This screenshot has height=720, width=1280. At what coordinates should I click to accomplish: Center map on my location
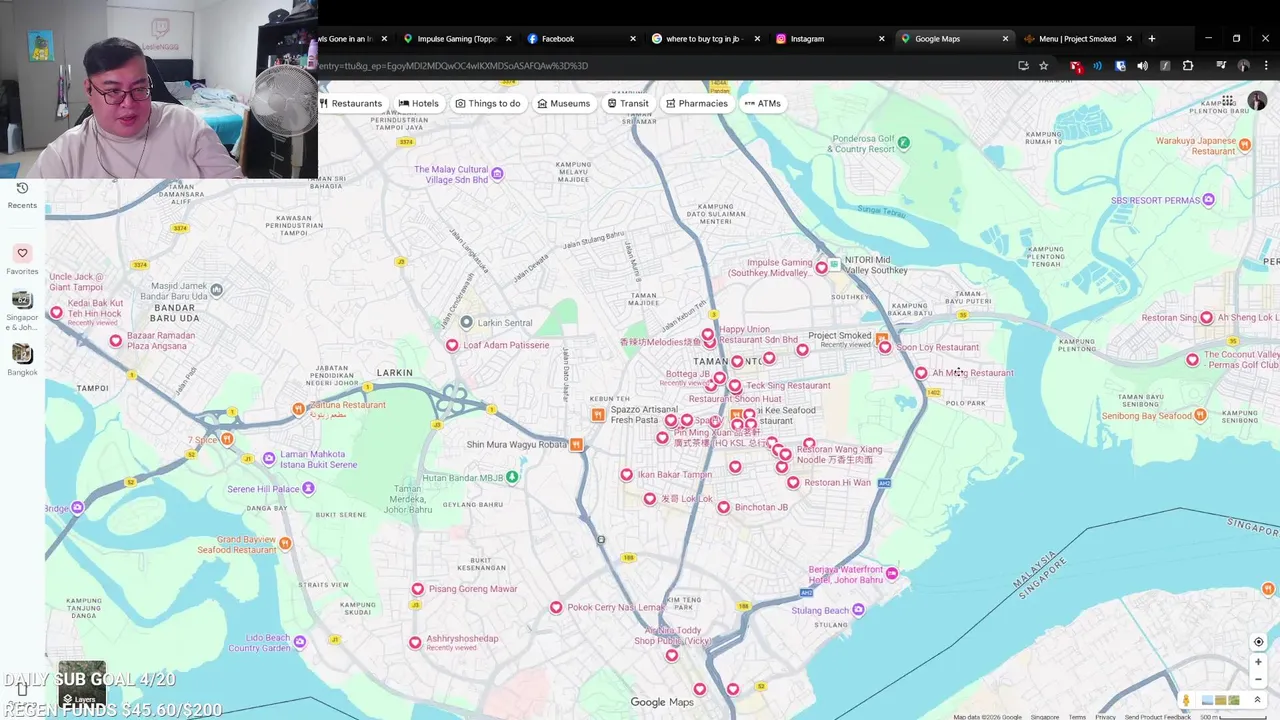[1258, 642]
